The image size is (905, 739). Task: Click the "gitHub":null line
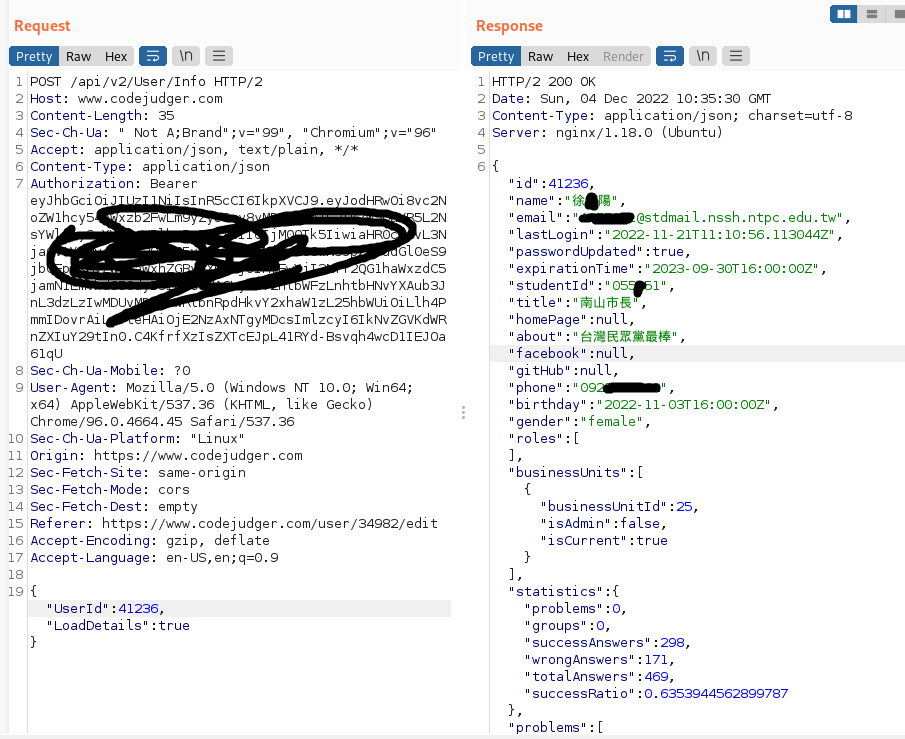click(x=563, y=371)
